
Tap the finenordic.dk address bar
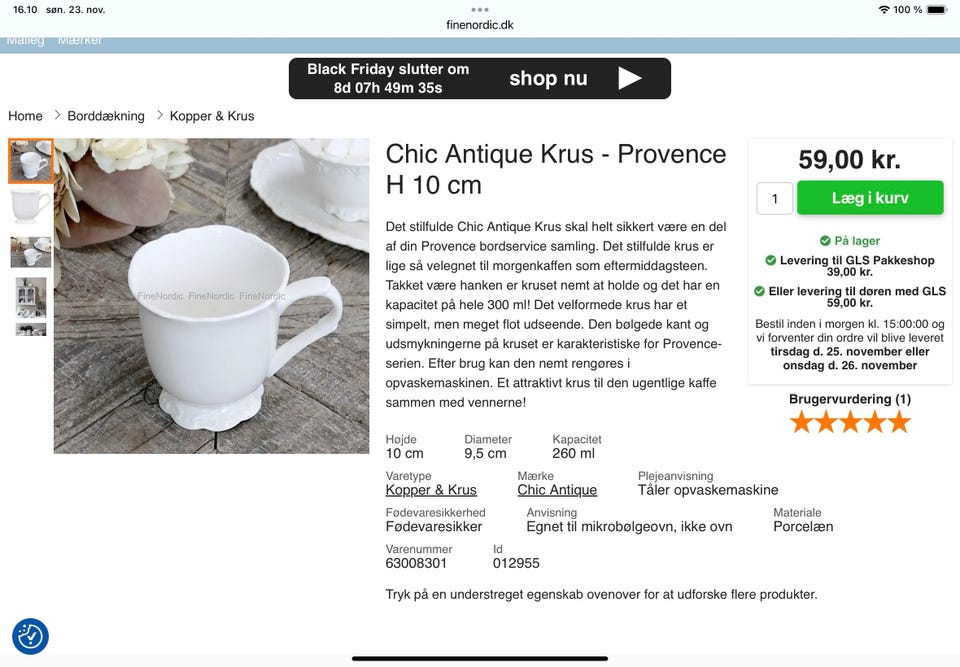pos(480,25)
